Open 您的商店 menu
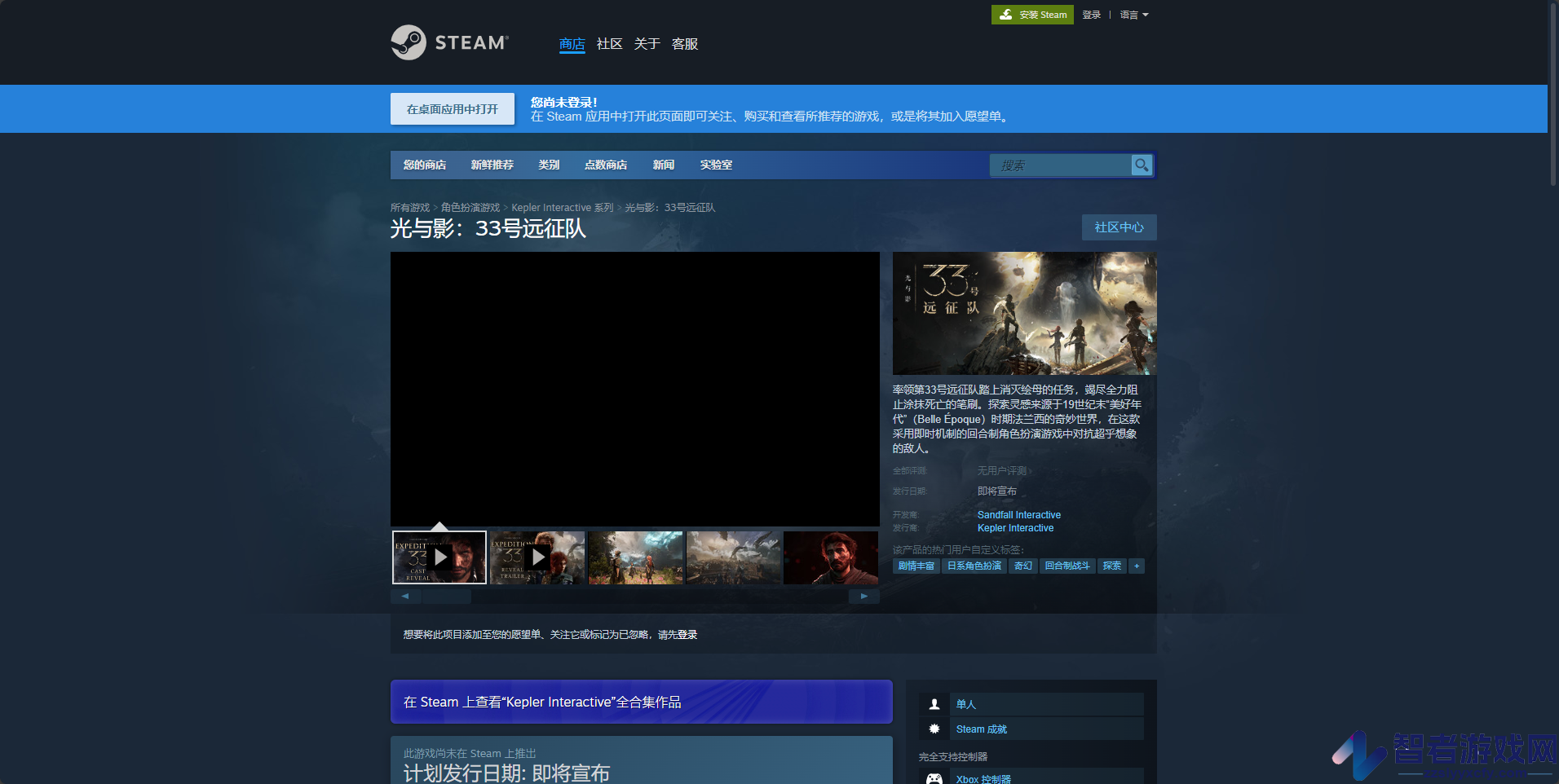 425,165
